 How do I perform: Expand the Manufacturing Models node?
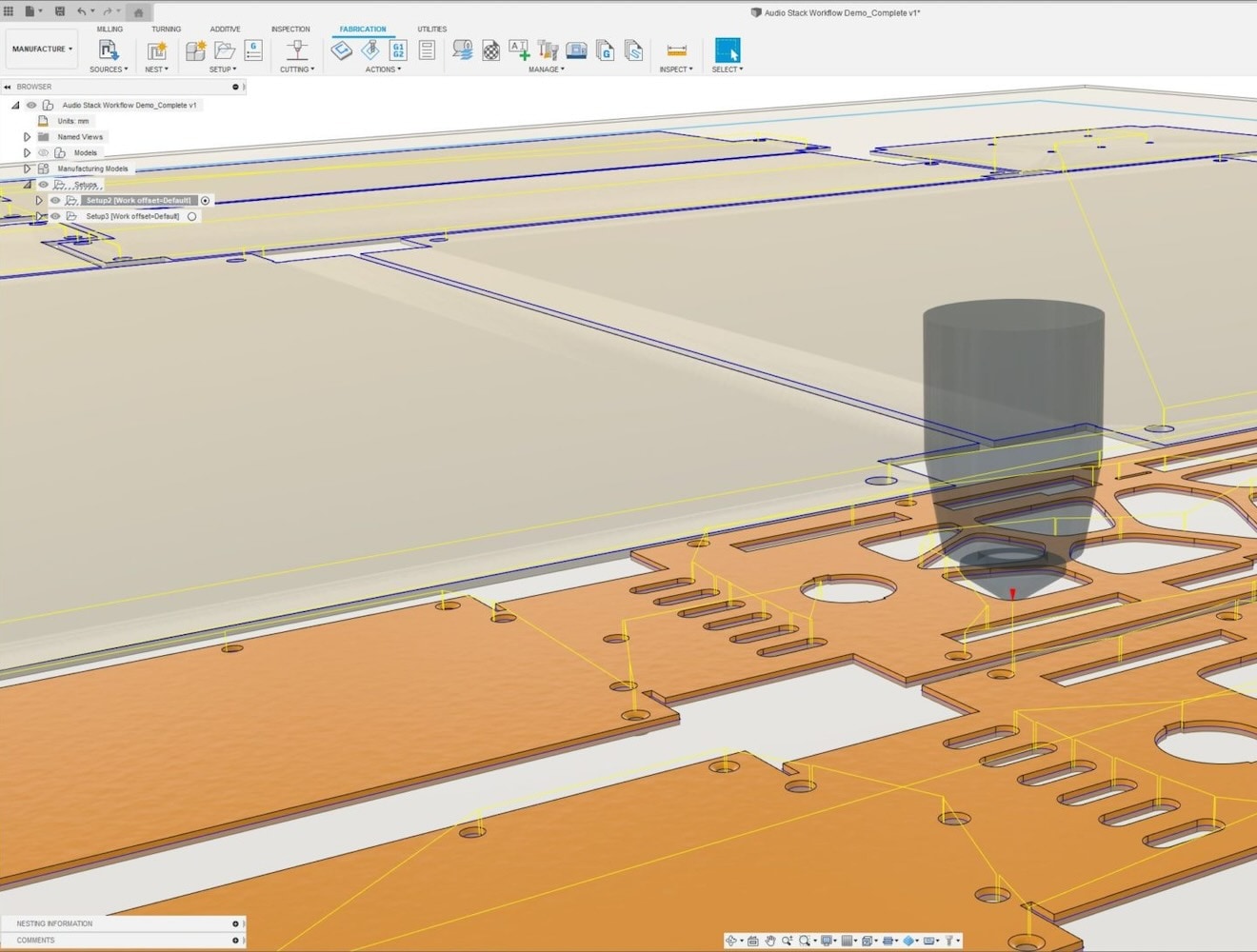coord(27,169)
